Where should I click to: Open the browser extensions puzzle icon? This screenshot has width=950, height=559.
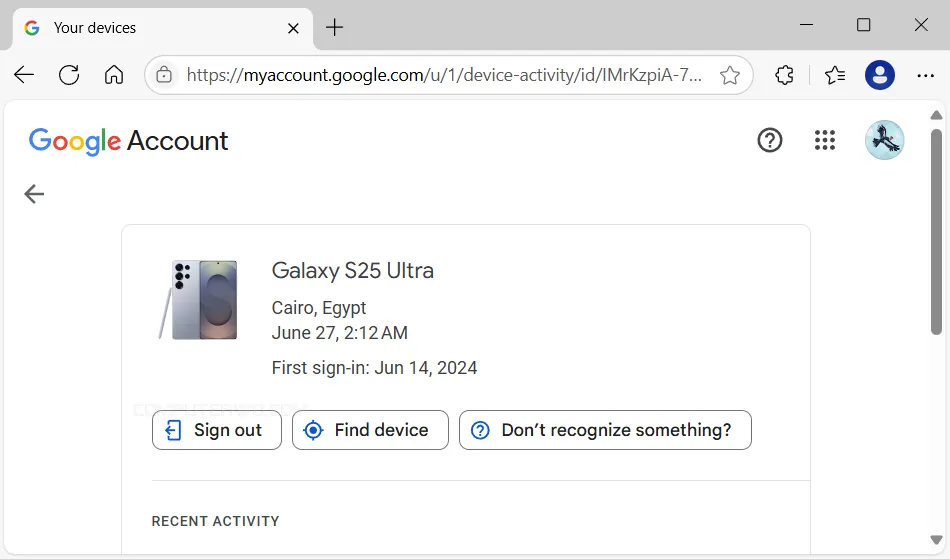785,75
